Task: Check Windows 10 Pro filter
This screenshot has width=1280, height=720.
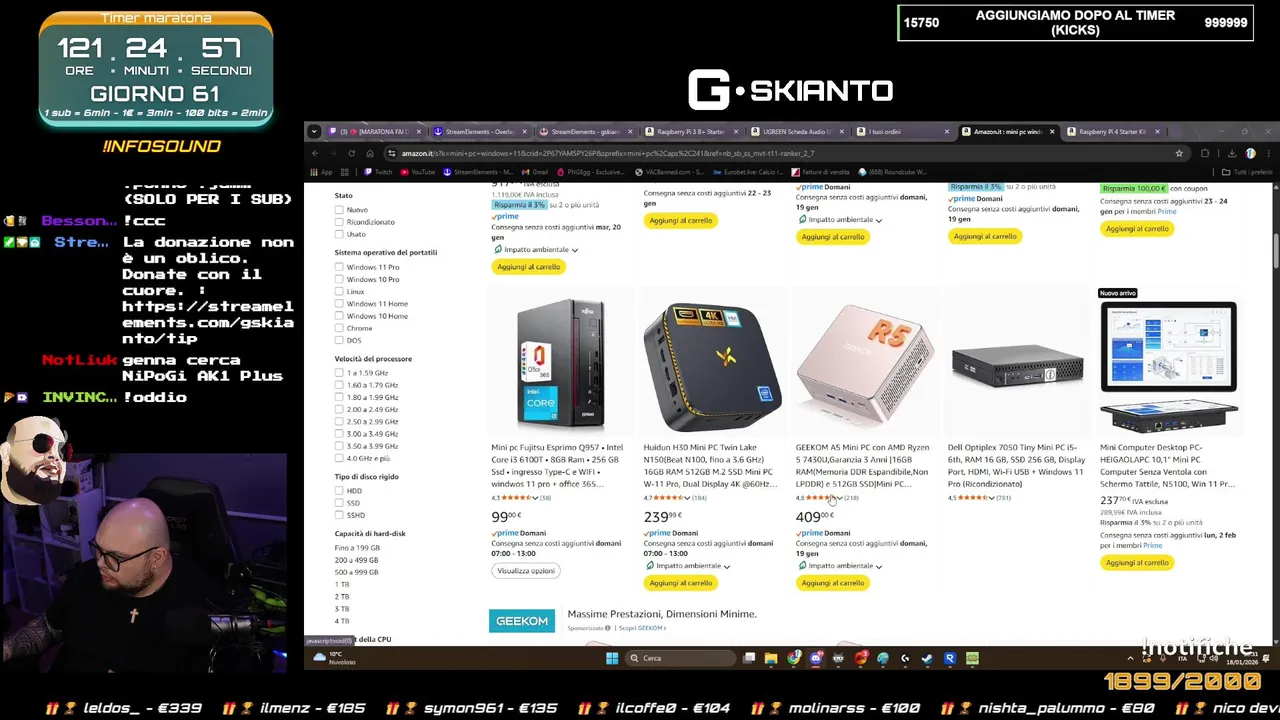Action: pyautogui.click(x=339, y=279)
